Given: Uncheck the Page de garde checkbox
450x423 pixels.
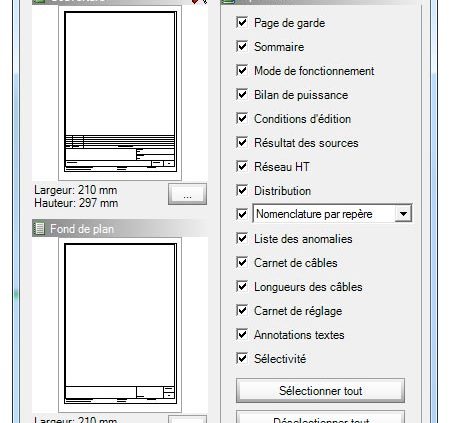Looking at the screenshot, I should (242, 23).
